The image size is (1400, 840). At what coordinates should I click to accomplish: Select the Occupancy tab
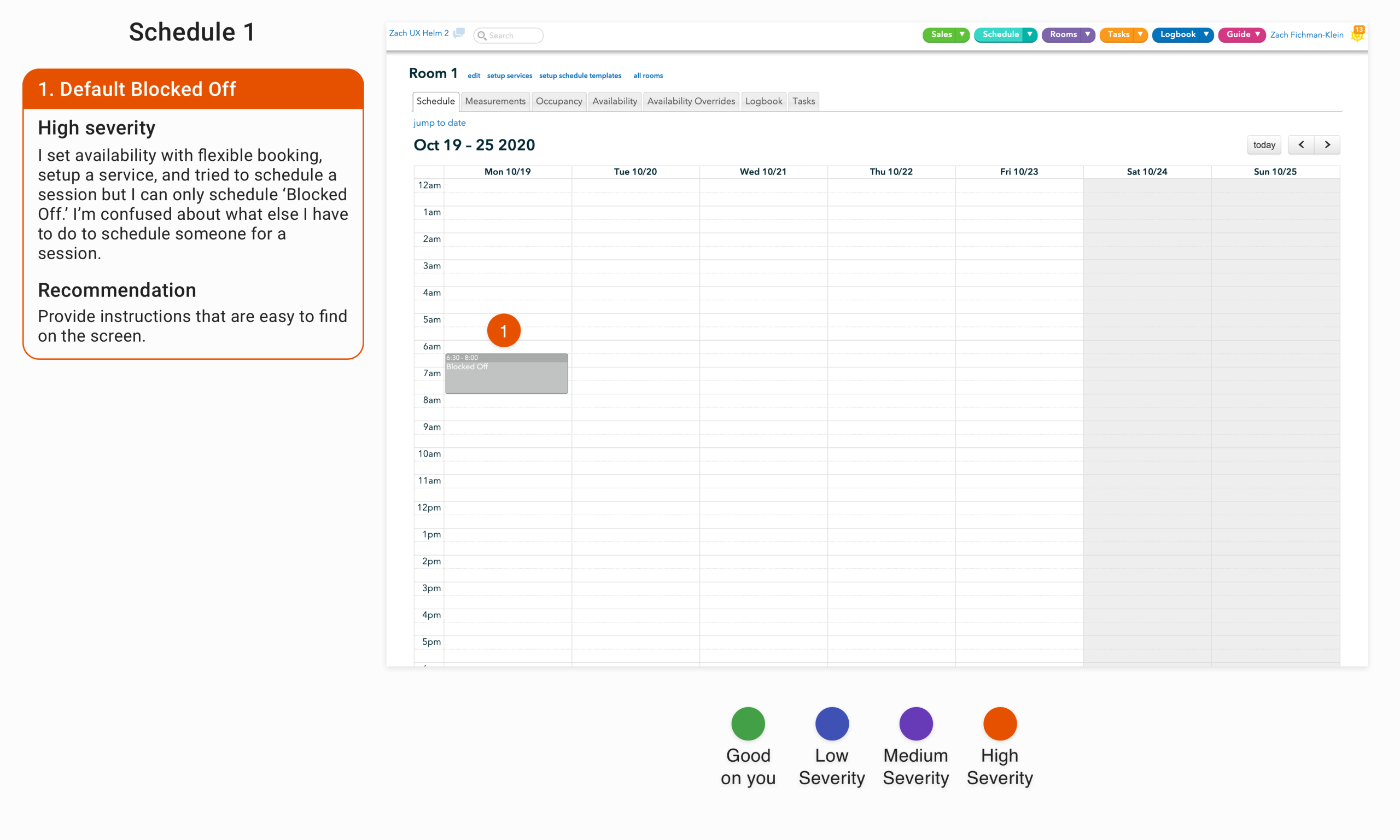tap(558, 101)
